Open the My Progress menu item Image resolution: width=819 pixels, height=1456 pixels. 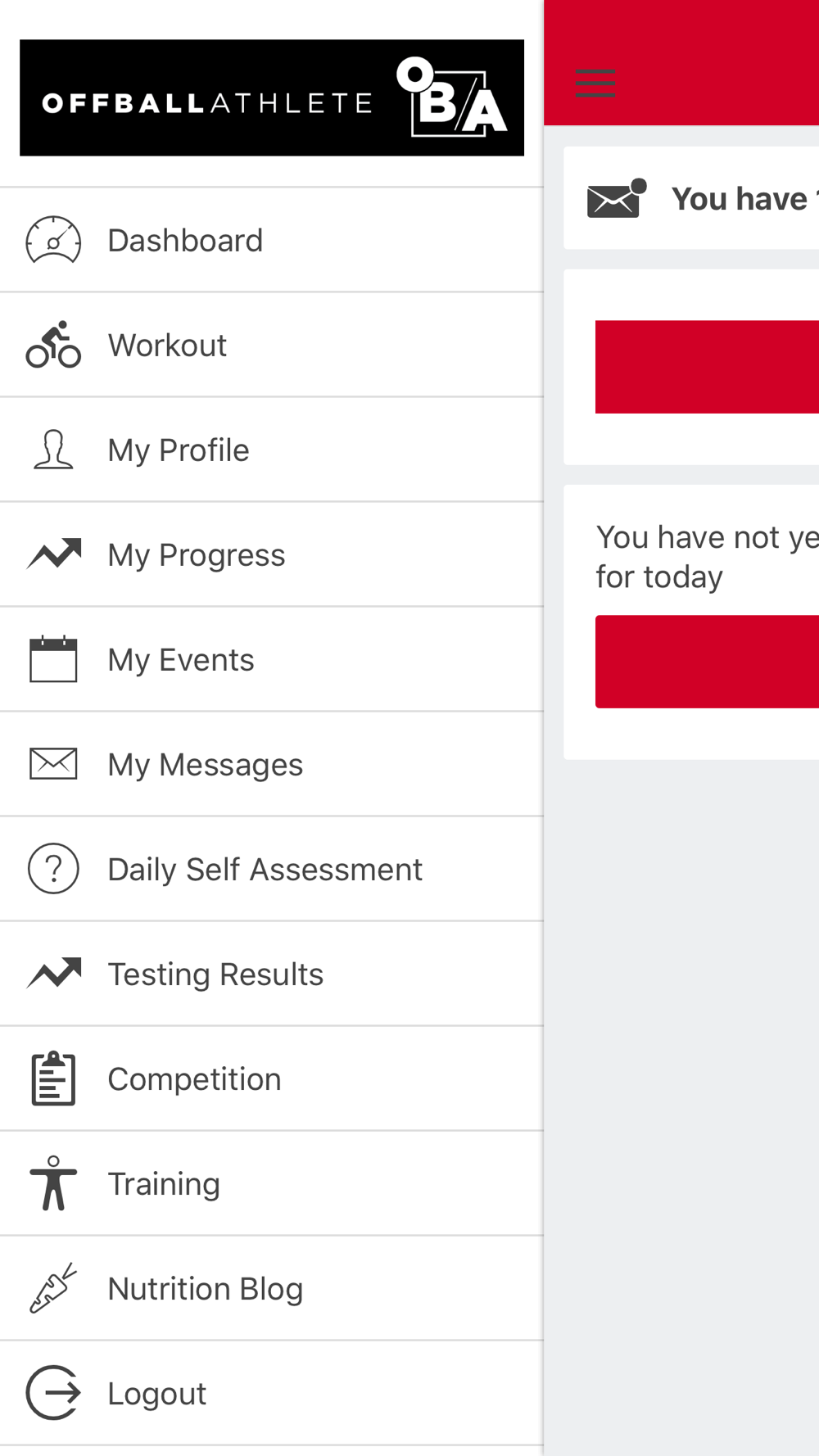pos(197,555)
